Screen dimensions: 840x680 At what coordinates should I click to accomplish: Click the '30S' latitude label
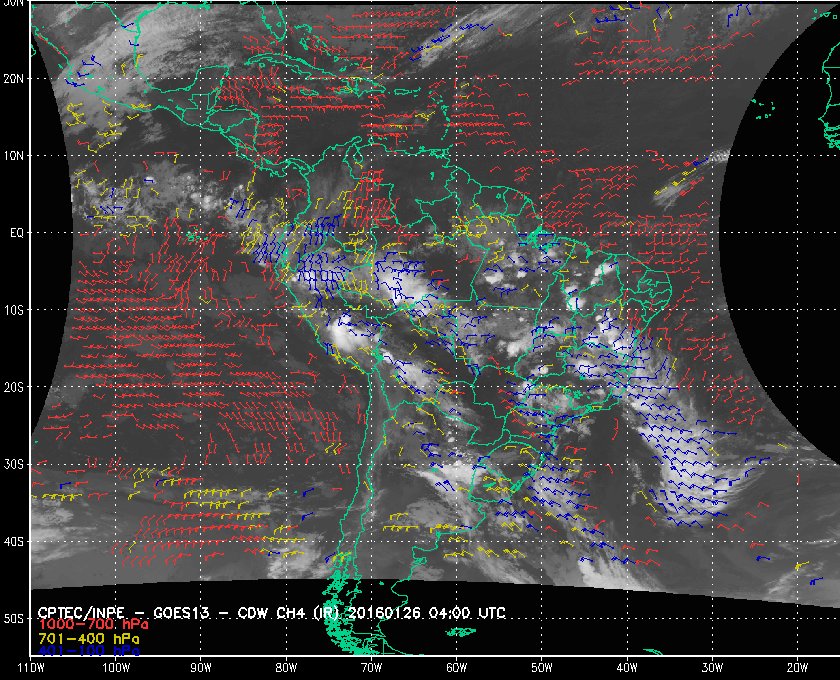[14, 465]
